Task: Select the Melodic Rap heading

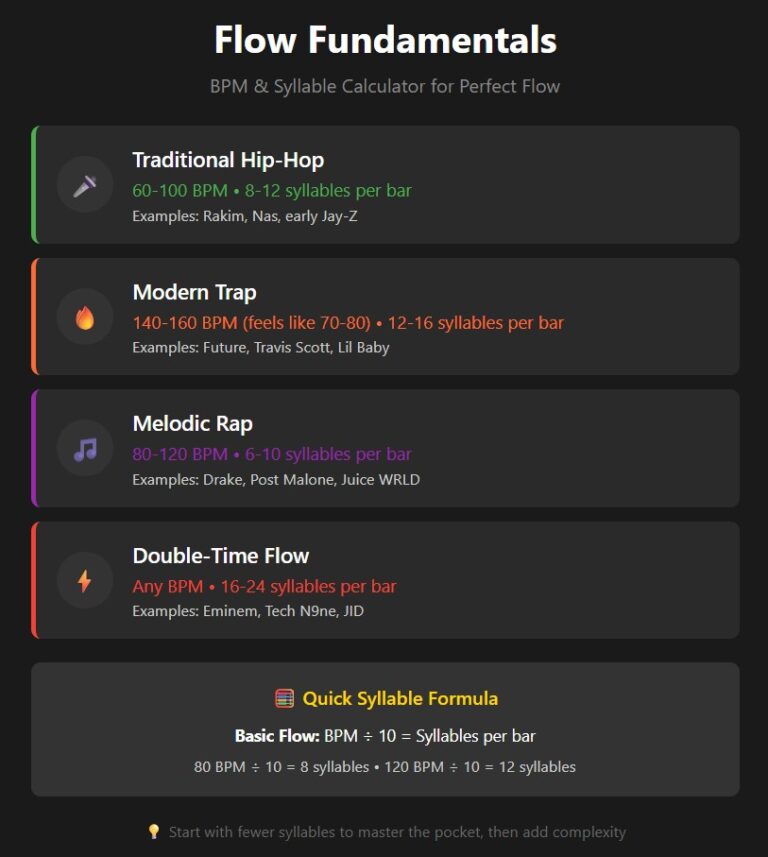Action: 191,424
